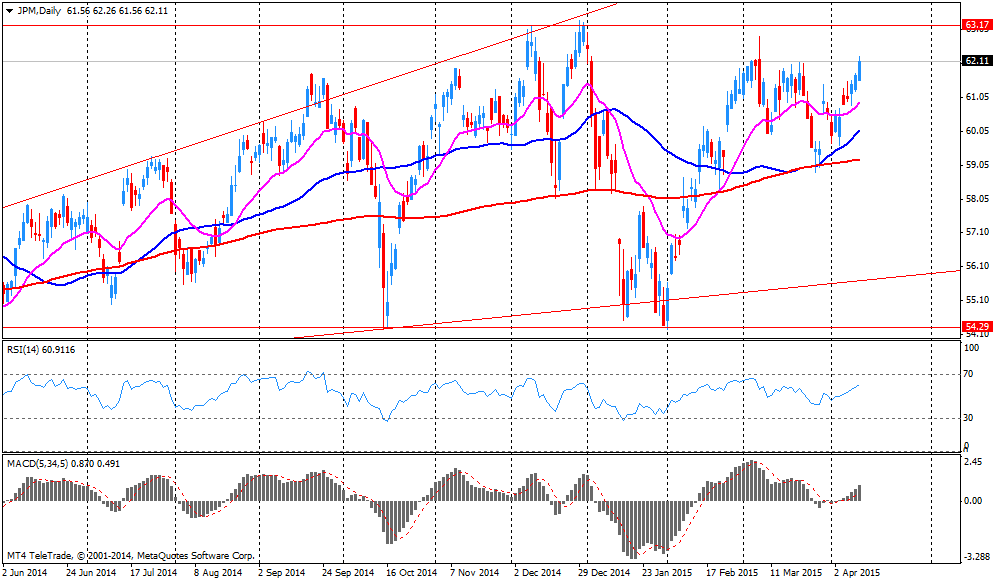Click the 17 Jul 2014 date label
The height and width of the screenshot is (581, 1000).
point(154,573)
